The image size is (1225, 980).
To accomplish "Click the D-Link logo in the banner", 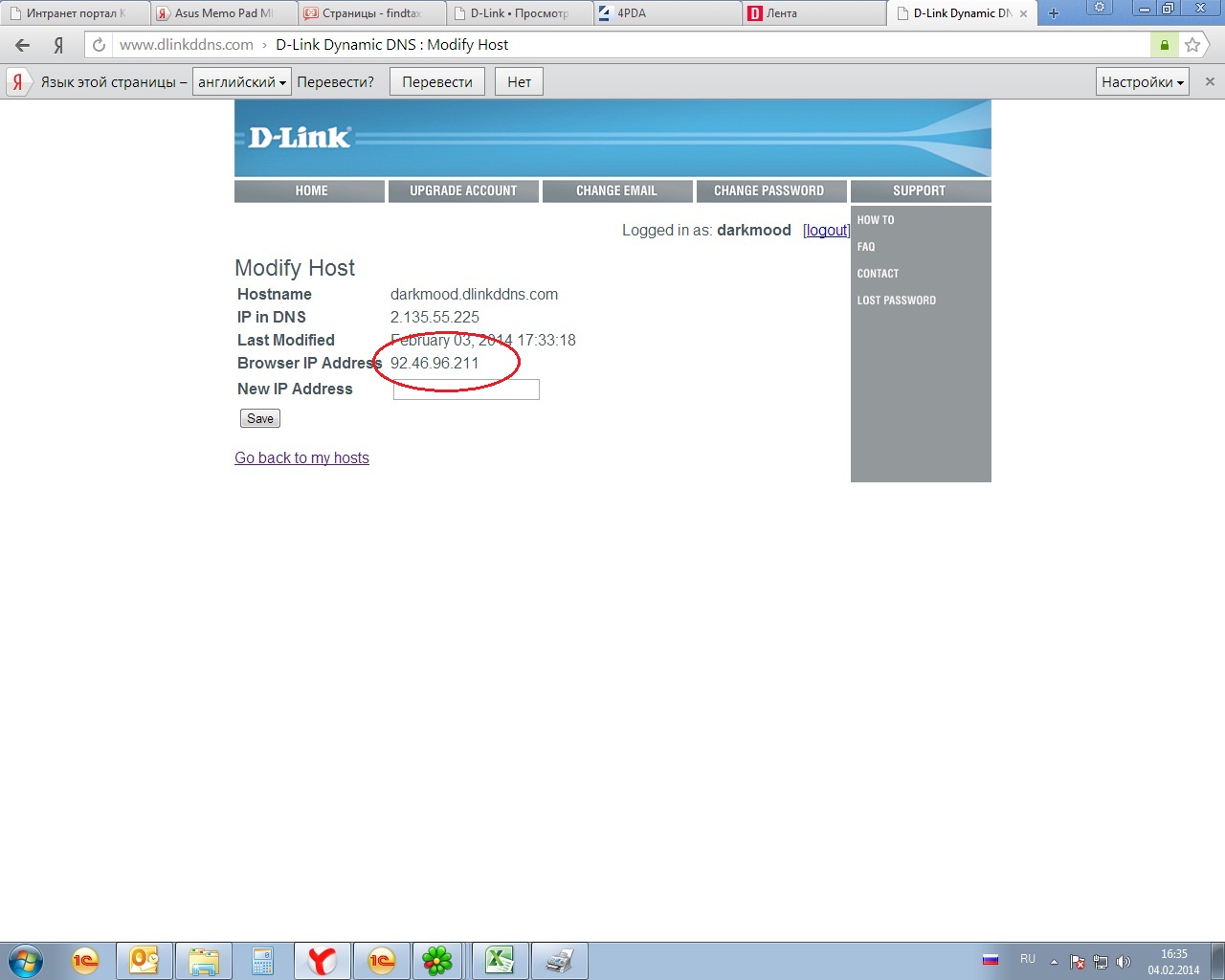I will point(300,138).
